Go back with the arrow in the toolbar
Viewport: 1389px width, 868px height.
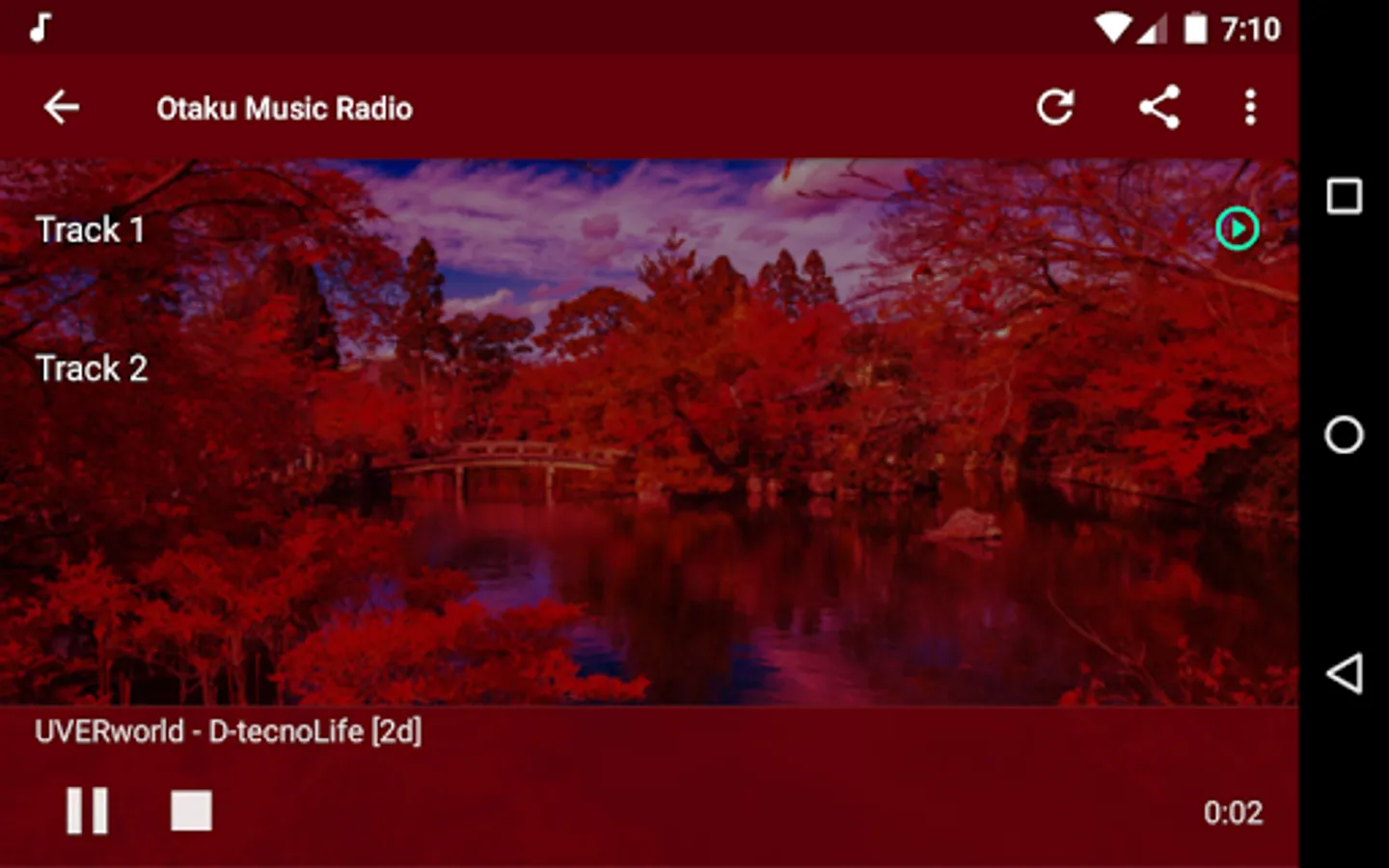coord(61,107)
